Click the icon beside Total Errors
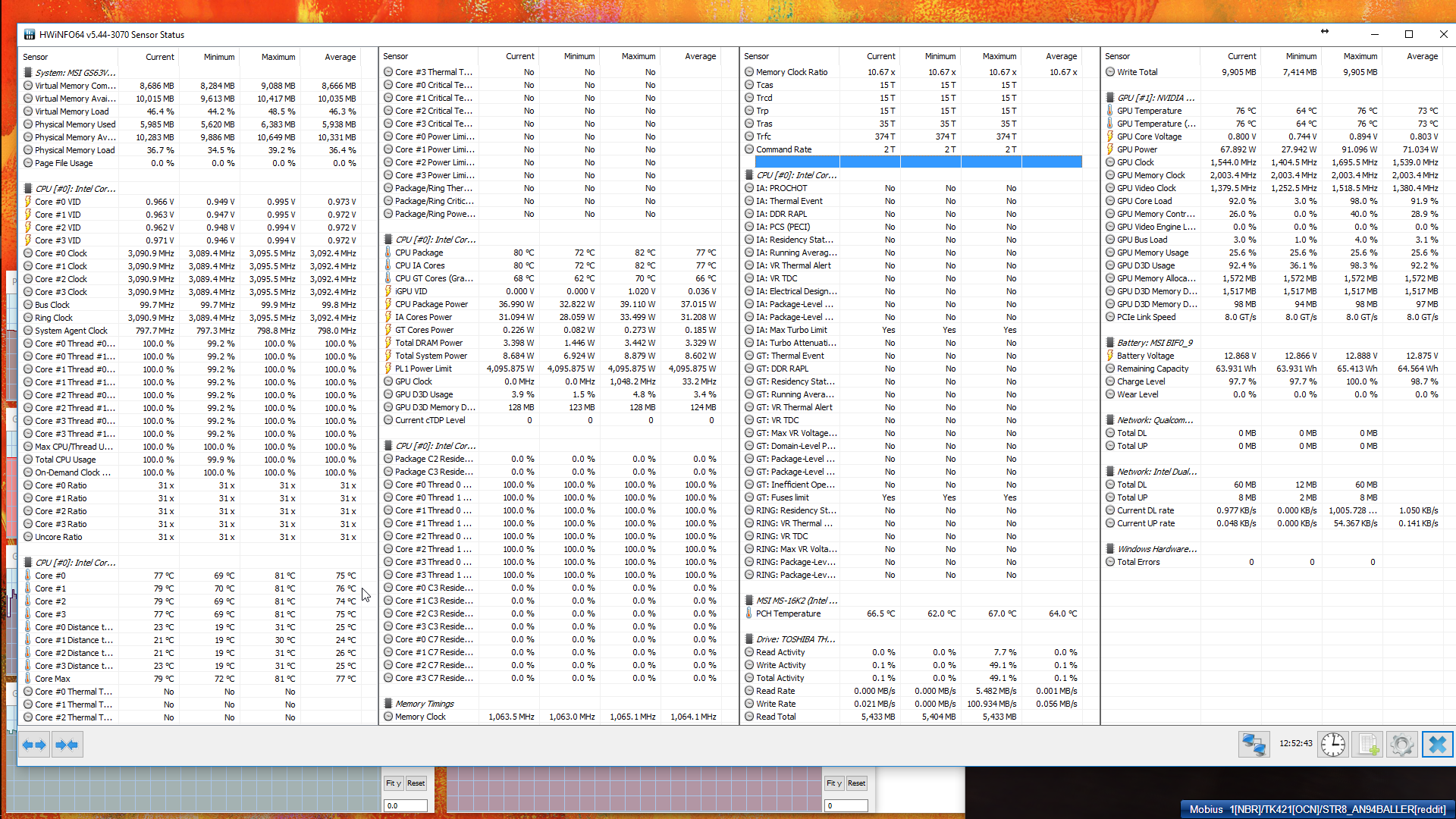Image resolution: width=1456 pixels, height=819 pixels. [1110, 562]
